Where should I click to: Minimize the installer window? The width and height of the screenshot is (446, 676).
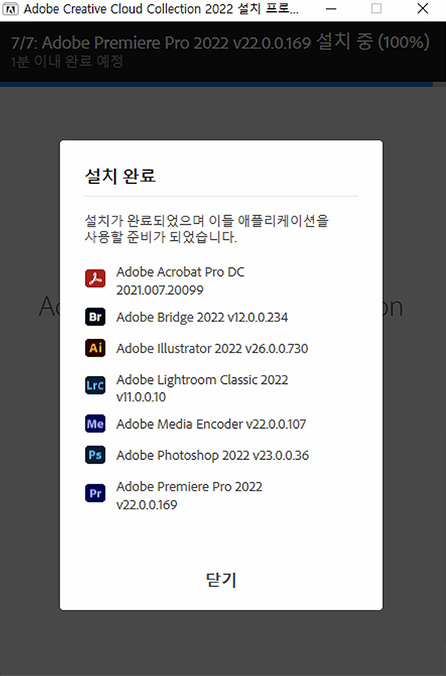tap(331, 8)
